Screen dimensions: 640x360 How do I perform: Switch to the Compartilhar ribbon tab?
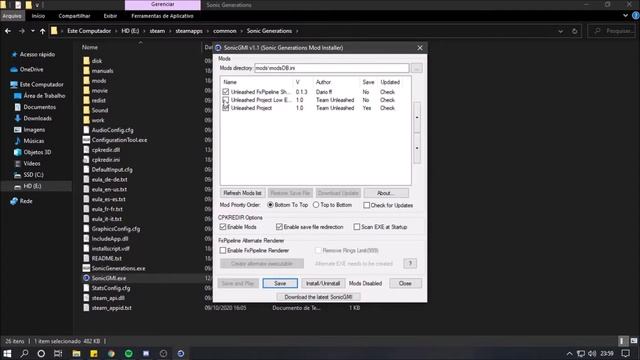pyautogui.click(x=74, y=16)
